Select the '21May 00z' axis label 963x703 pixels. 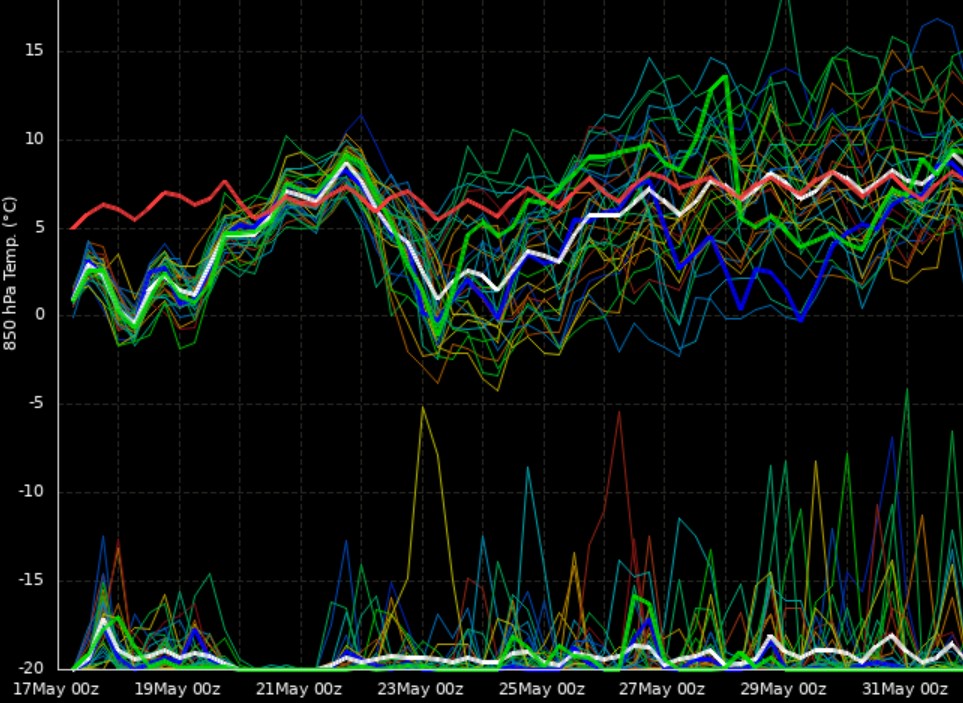[298, 689]
